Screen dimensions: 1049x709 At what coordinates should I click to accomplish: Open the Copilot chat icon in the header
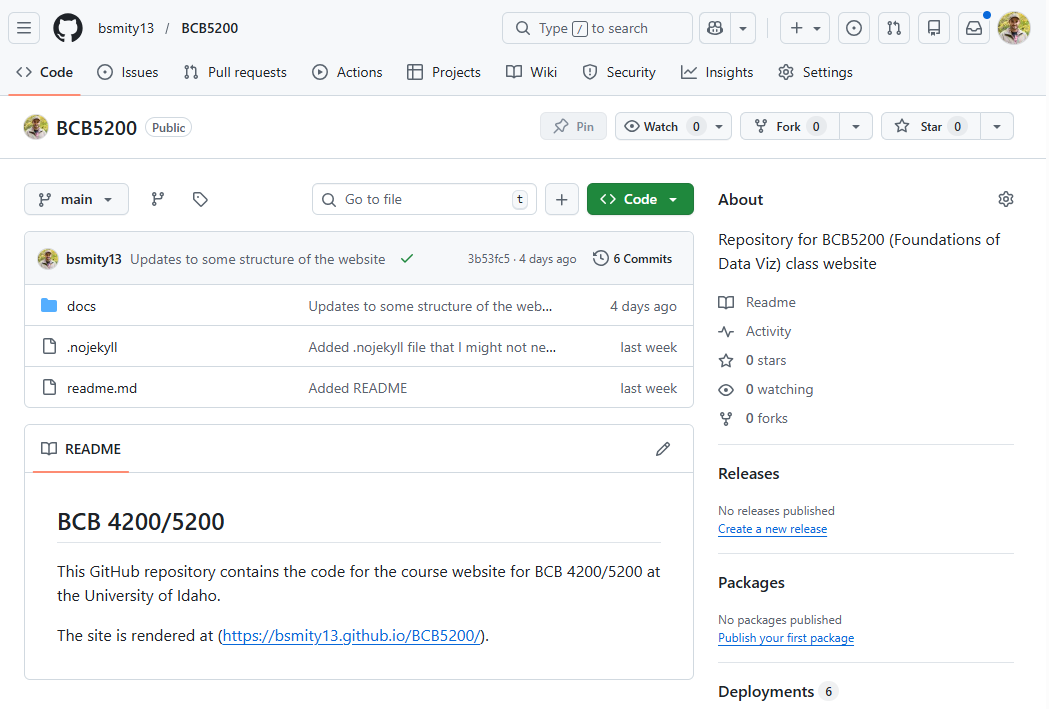point(716,28)
